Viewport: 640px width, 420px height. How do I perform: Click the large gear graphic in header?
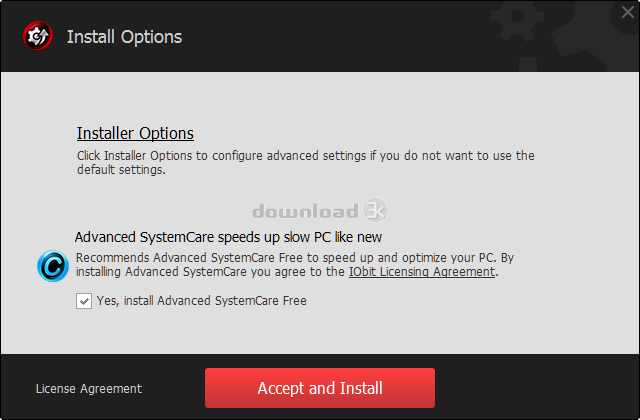pyautogui.click(x=596, y=41)
